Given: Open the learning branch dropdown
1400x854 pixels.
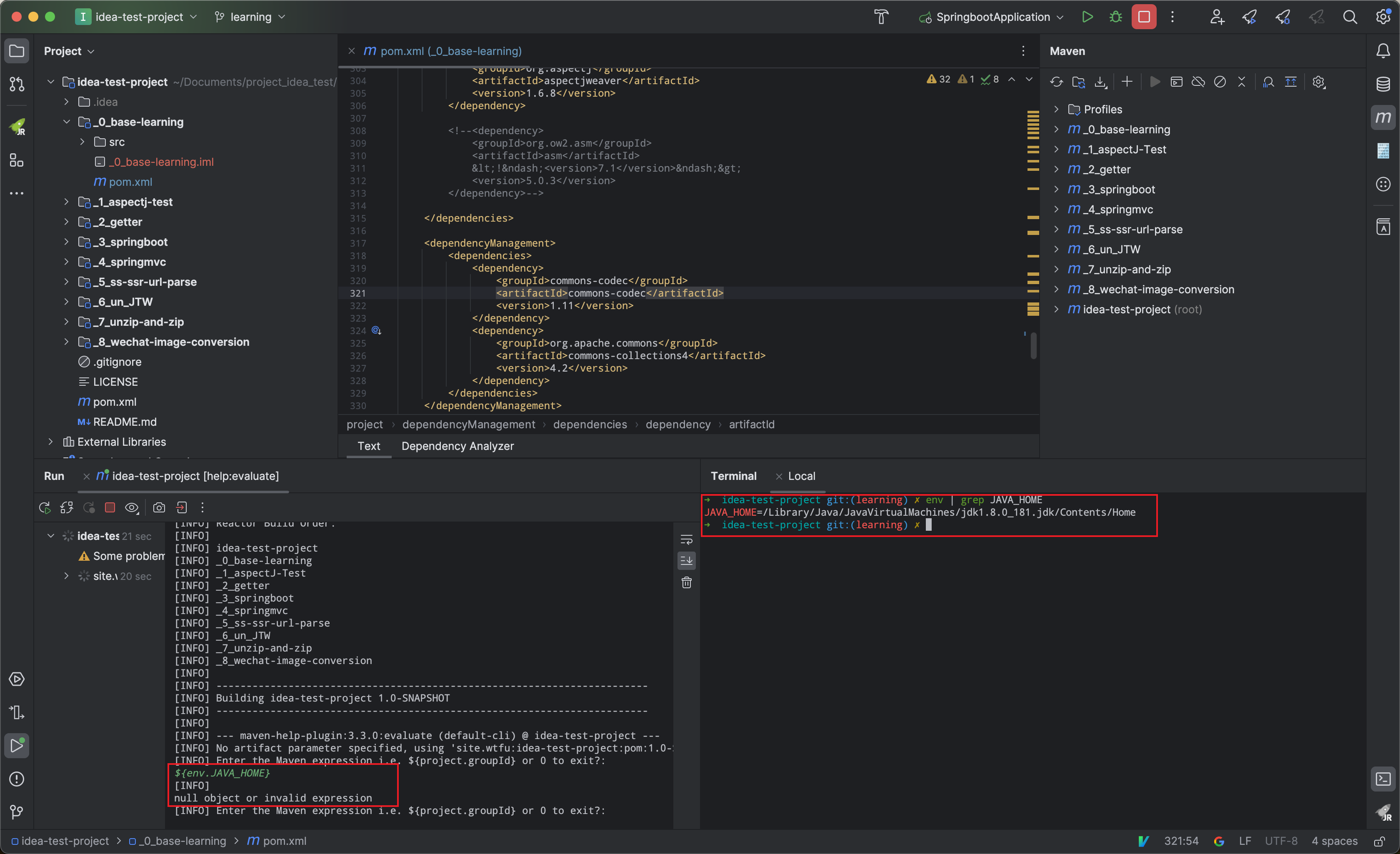Looking at the screenshot, I should (250, 17).
